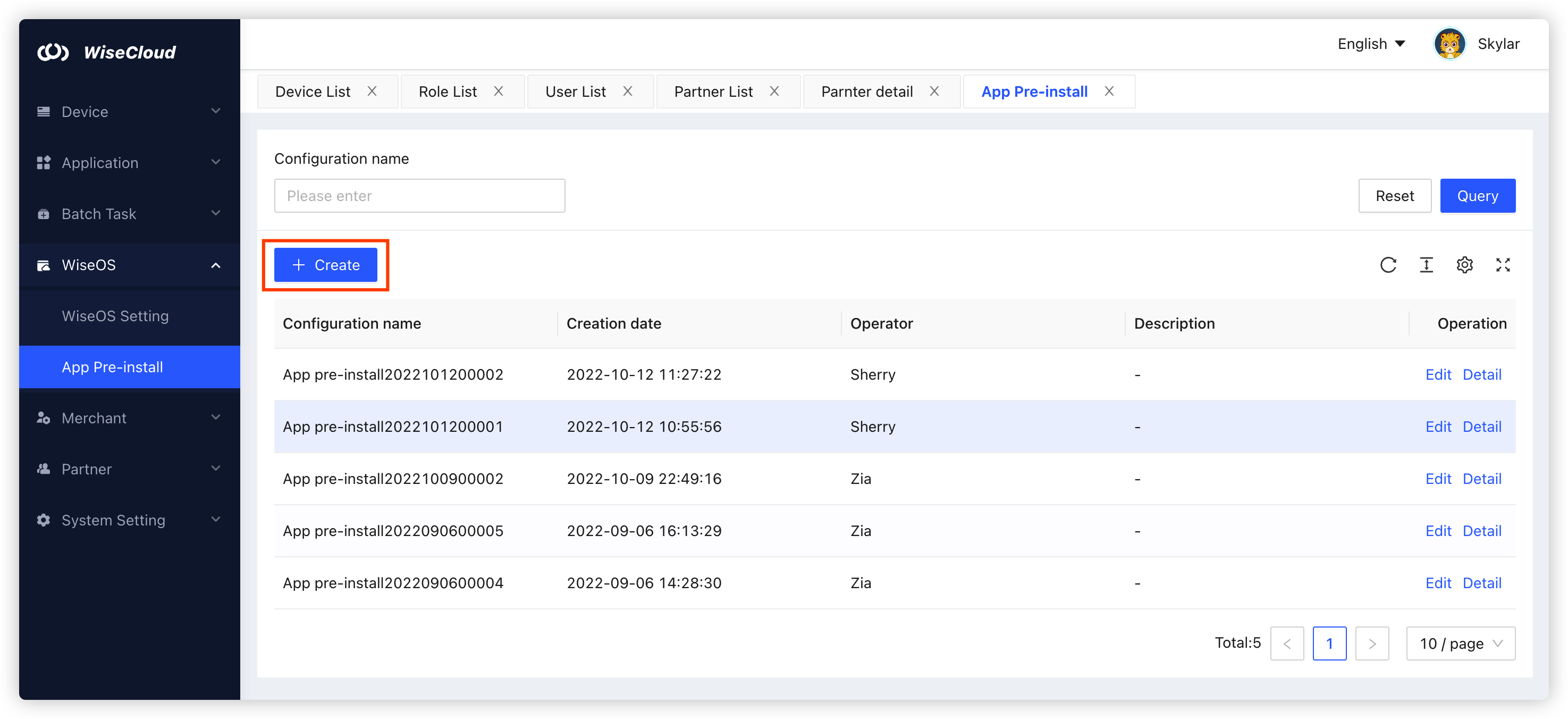Close the Partner List tab
The image size is (1568, 719).
[x=774, y=91]
